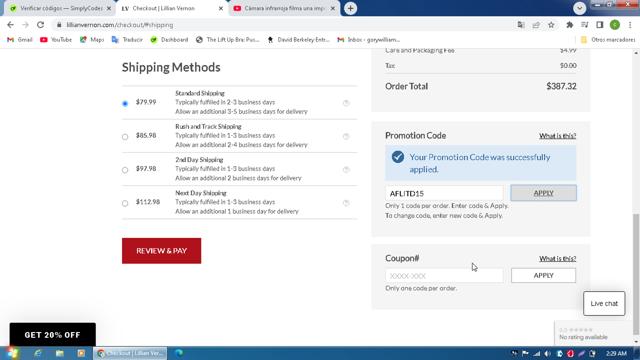Open the Otros marcadores folder
The height and width of the screenshot is (360, 640).
click(x=608, y=40)
